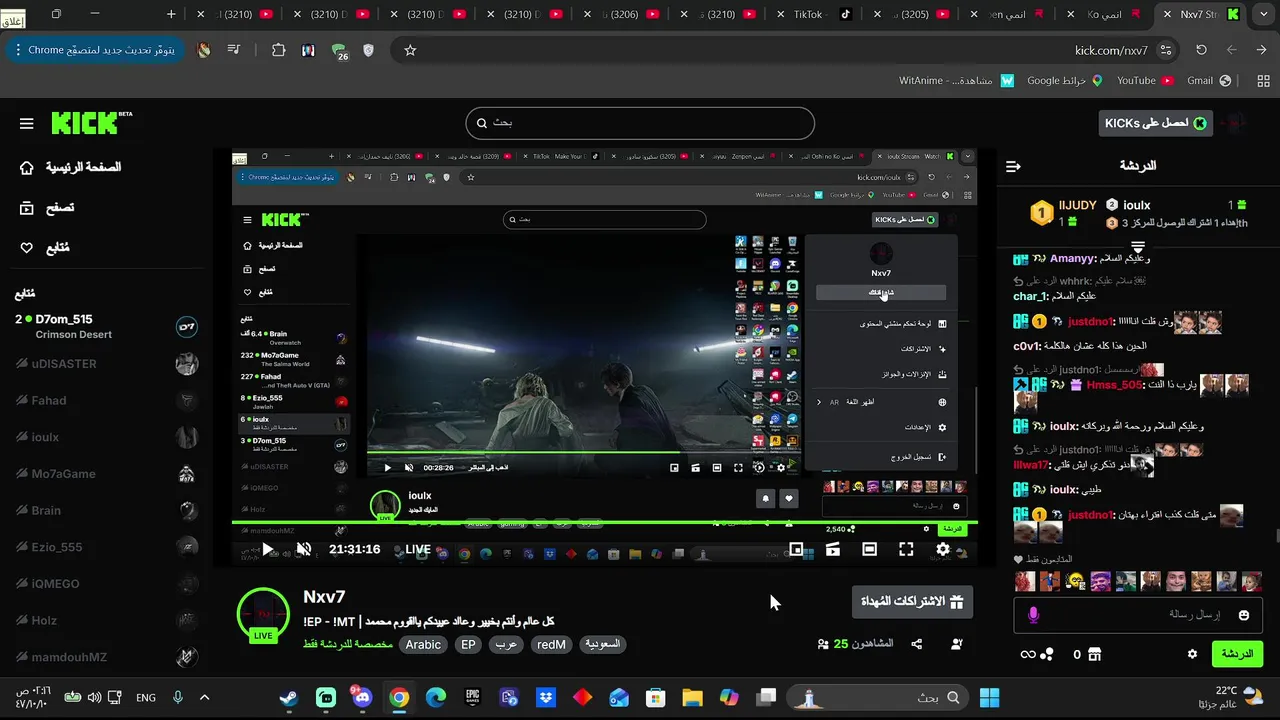Select the EP tag
The width and height of the screenshot is (1280, 720).
click(x=468, y=645)
